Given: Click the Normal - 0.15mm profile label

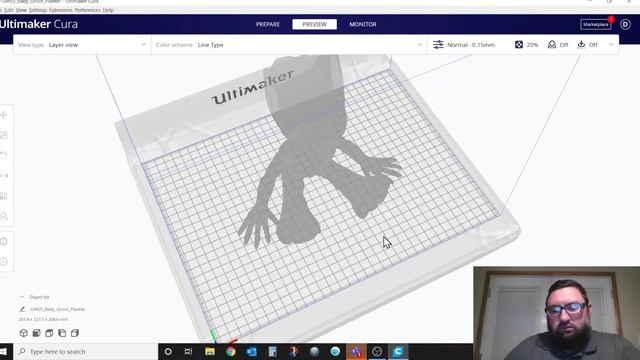Looking at the screenshot, I should [x=471, y=45].
